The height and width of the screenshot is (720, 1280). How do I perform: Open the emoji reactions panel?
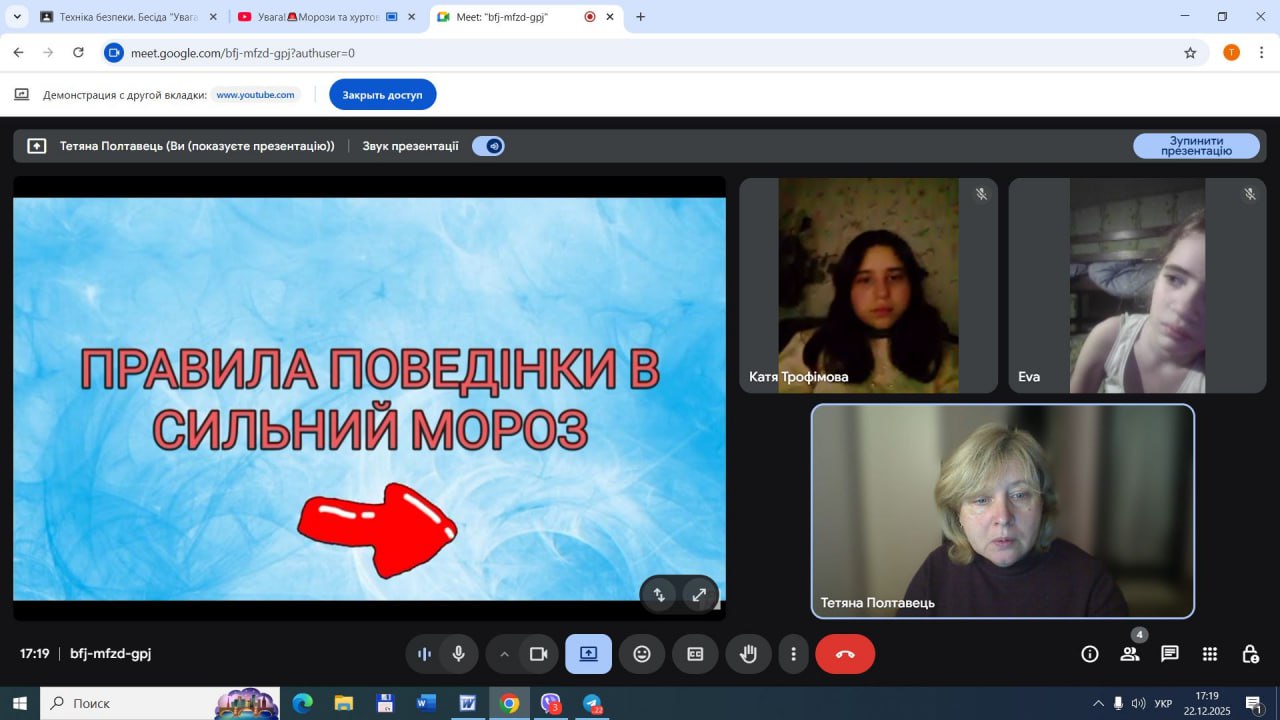tap(642, 654)
